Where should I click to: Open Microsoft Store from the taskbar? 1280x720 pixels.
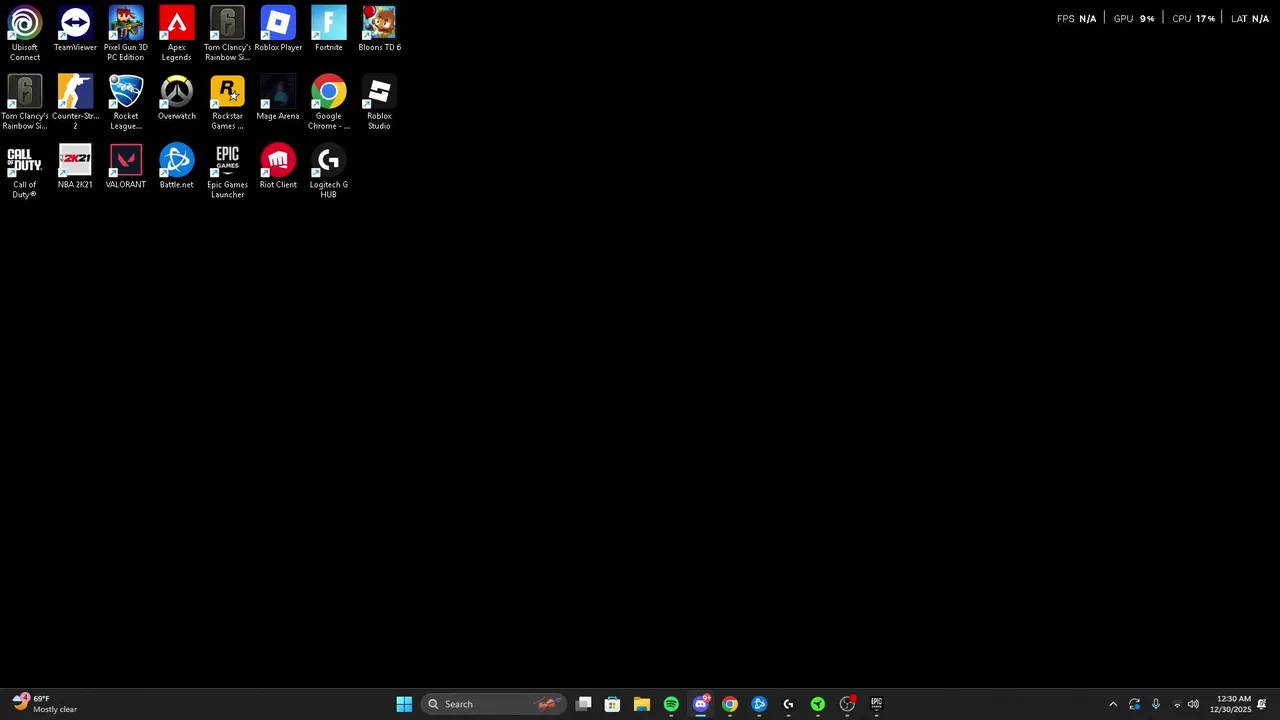[x=612, y=704]
